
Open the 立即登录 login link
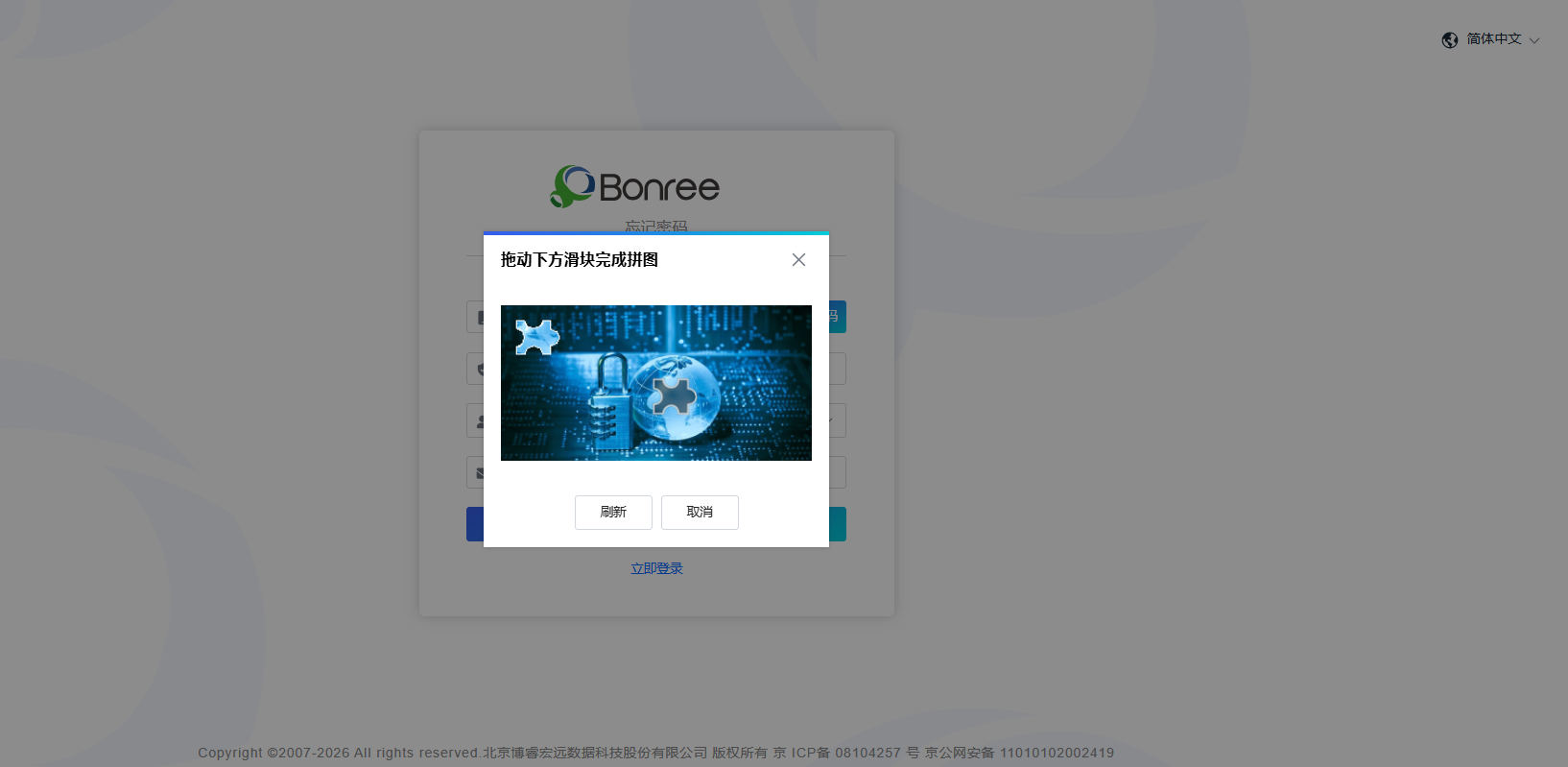pos(656,568)
